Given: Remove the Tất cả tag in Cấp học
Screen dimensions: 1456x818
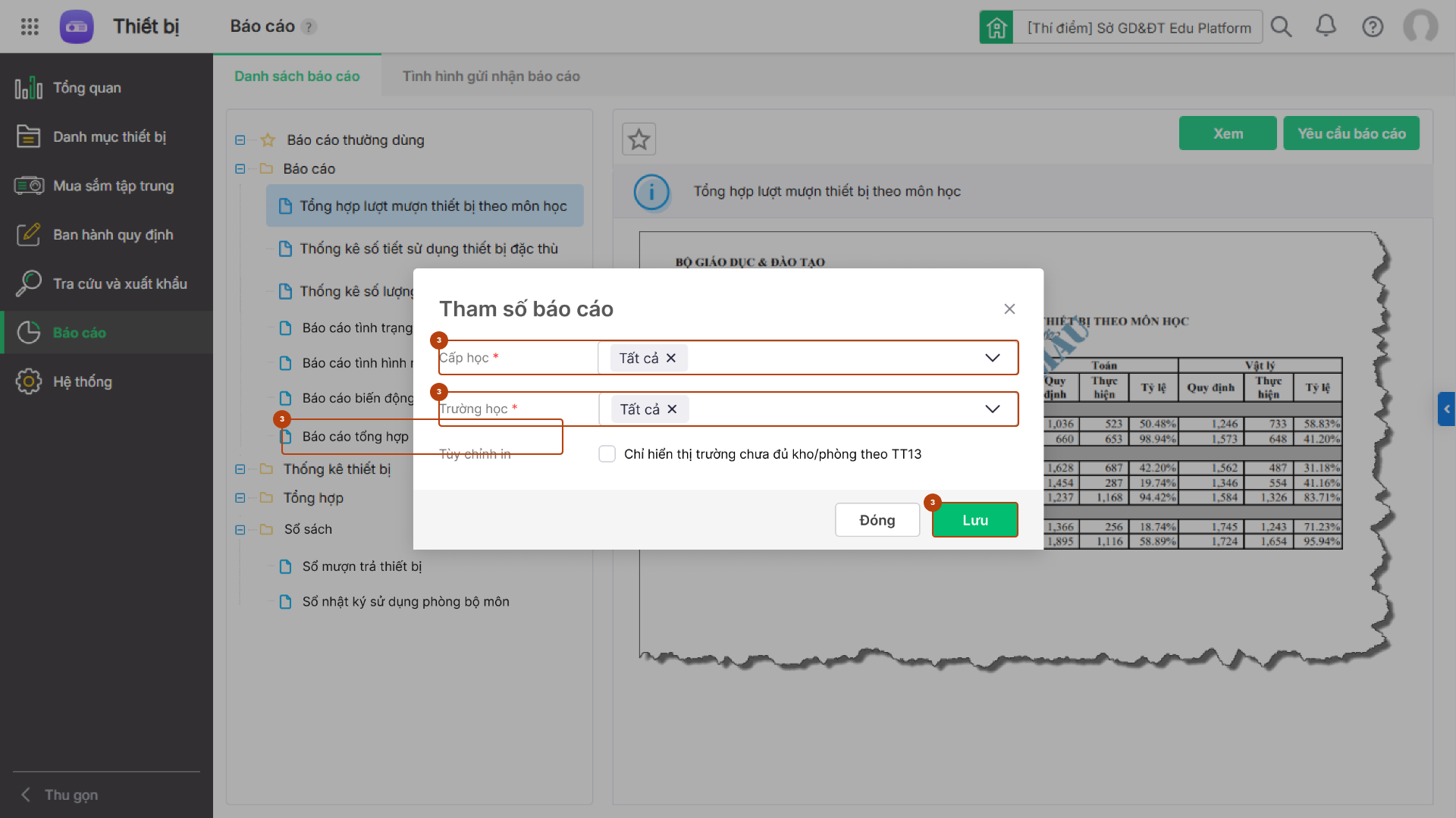Looking at the screenshot, I should (x=671, y=358).
